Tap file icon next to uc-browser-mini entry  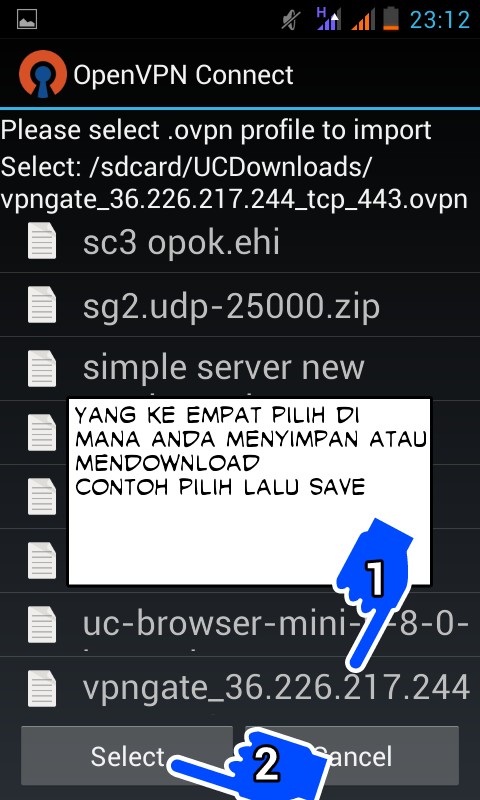coord(42,624)
